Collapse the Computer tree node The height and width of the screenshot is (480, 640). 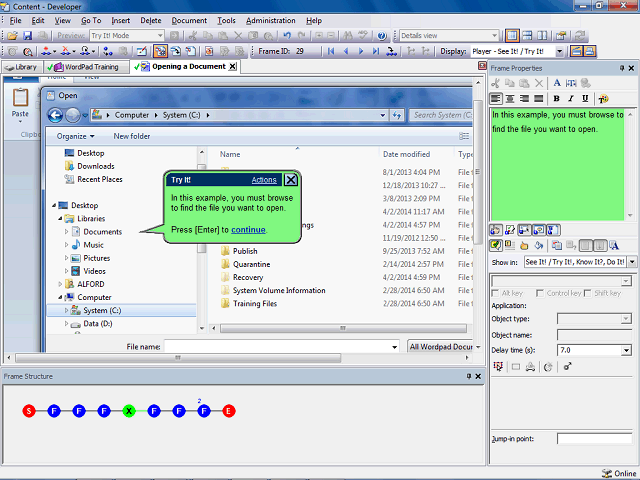point(60,297)
